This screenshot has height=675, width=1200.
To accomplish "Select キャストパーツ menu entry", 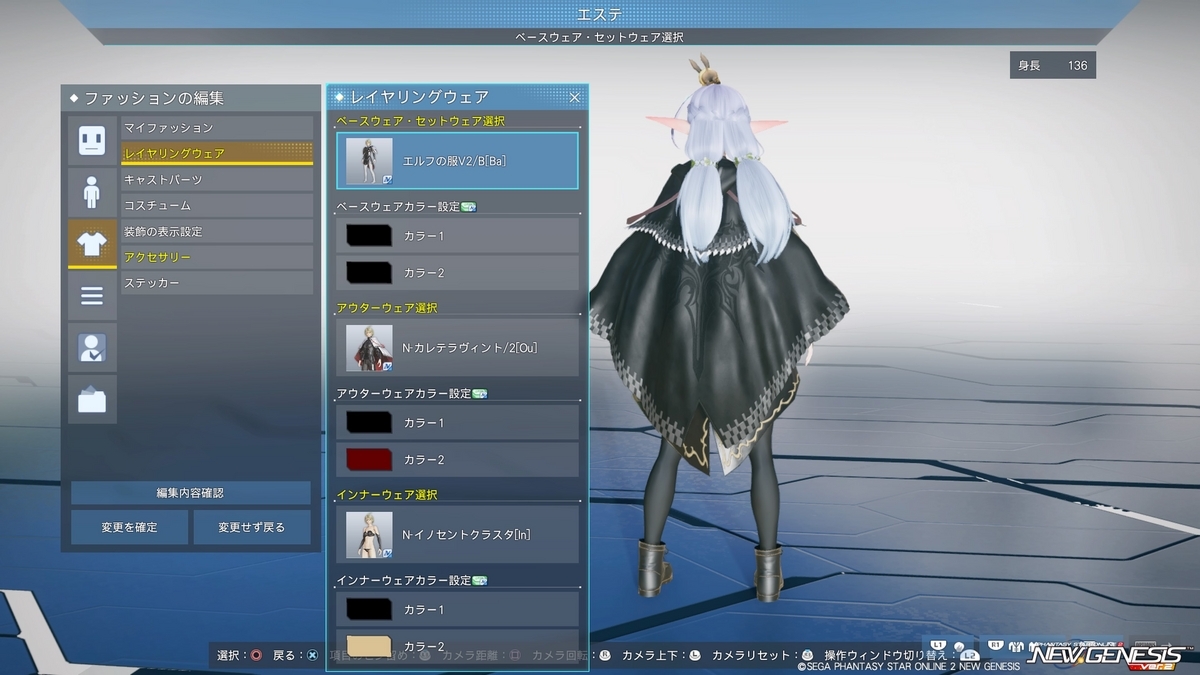I will 217,179.
